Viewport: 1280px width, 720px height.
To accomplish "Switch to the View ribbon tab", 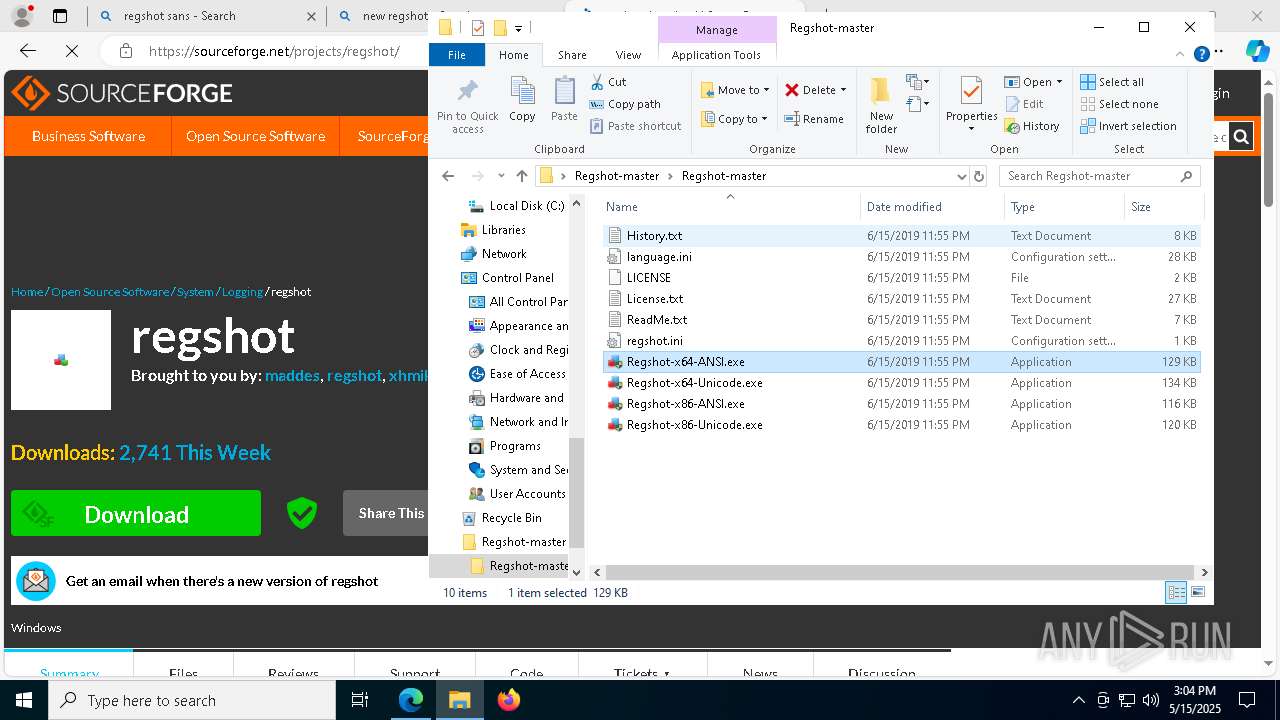I will coord(628,55).
